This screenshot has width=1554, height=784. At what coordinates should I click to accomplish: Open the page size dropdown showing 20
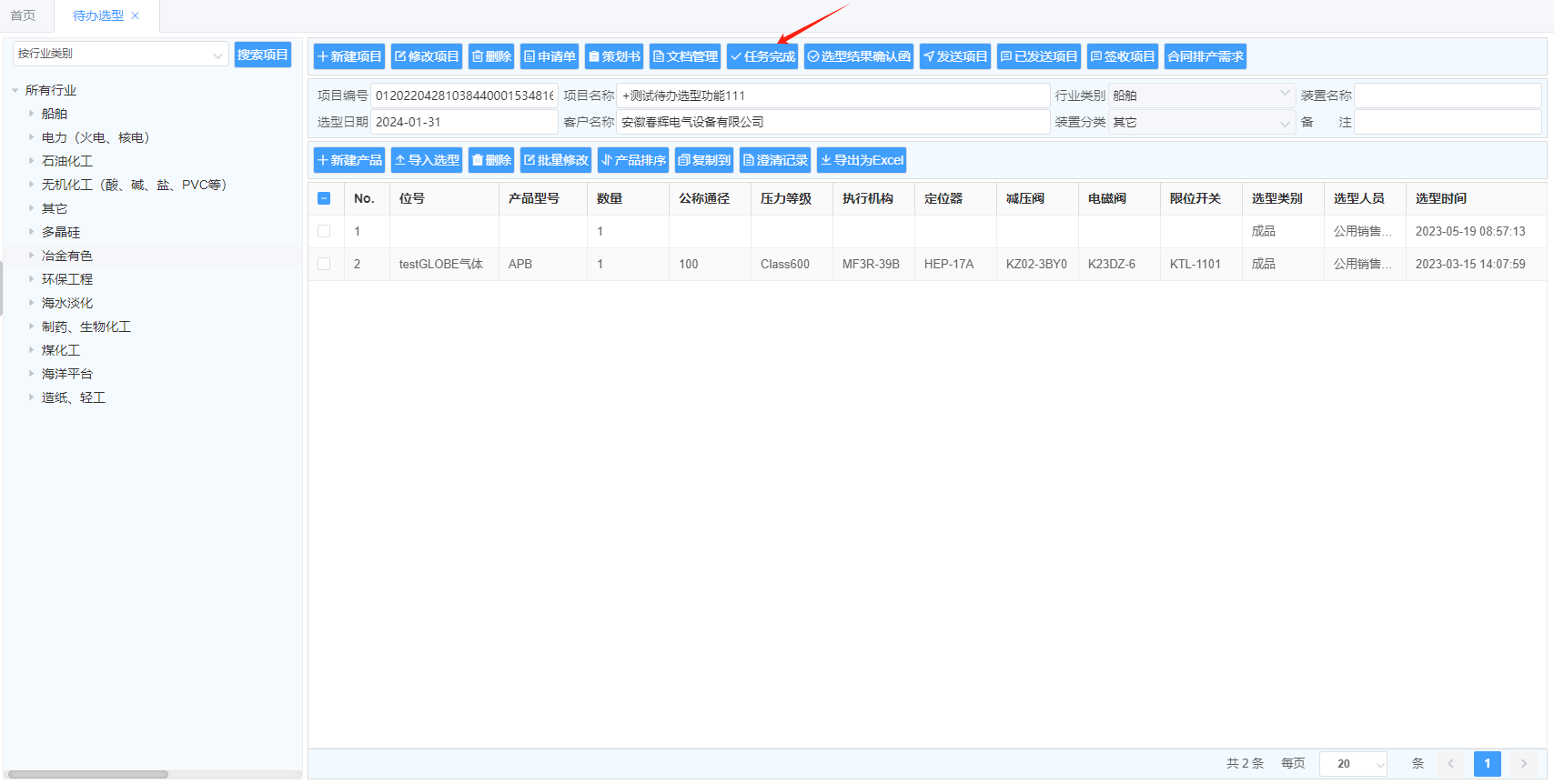click(1353, 764)
